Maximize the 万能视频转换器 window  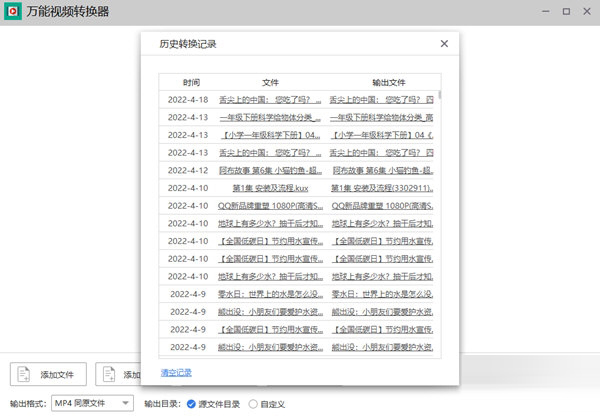(x=566, y=11)
